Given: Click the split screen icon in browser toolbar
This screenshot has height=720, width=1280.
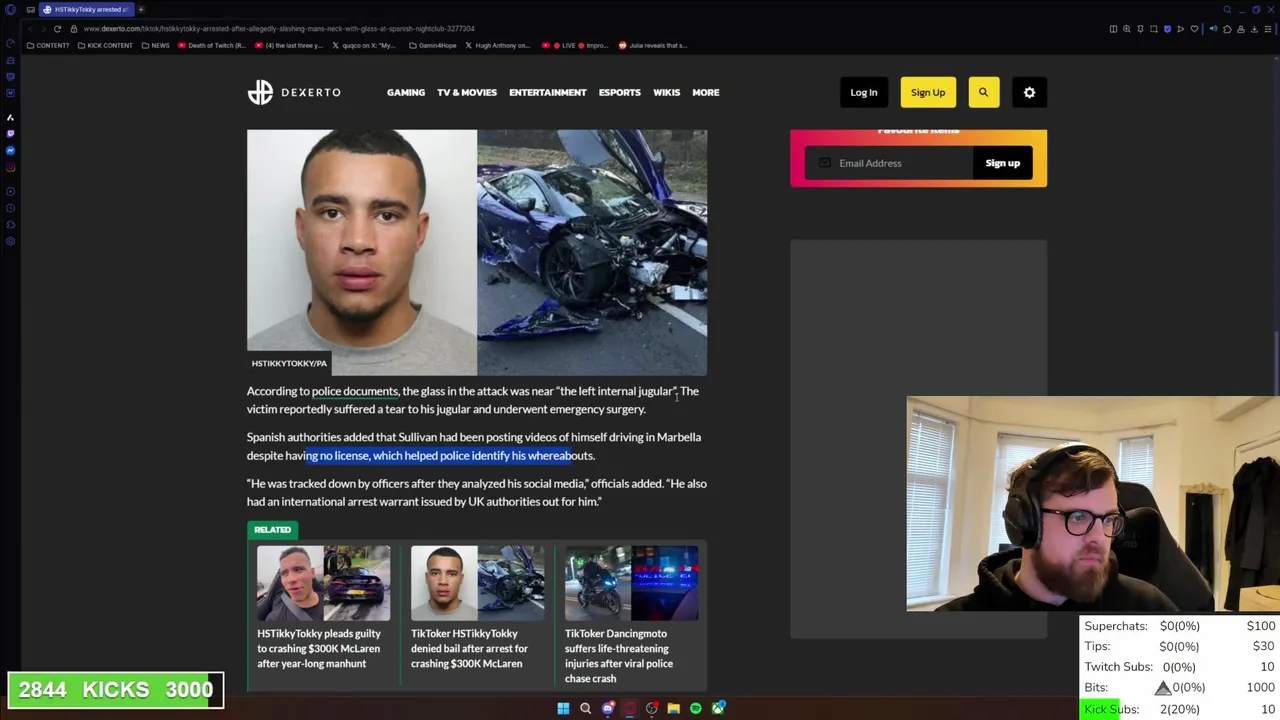Looking at the screenshot, I should tap(1113, 29).
